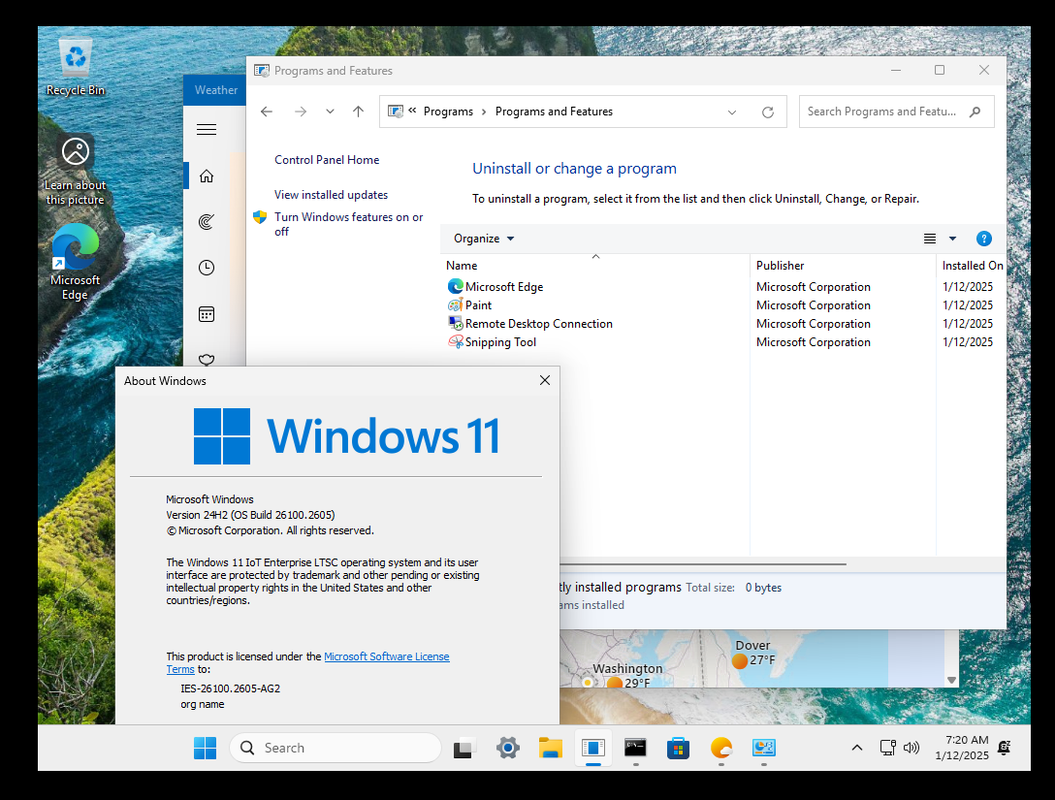Open Task View from taskbar

[x=464, y=748]
